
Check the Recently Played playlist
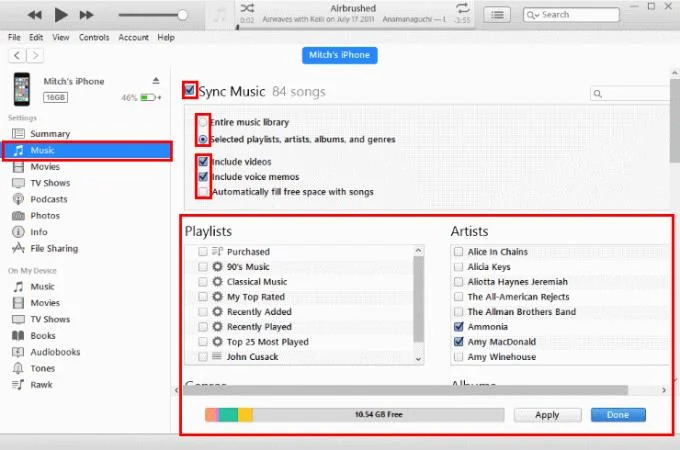[203, 326]
